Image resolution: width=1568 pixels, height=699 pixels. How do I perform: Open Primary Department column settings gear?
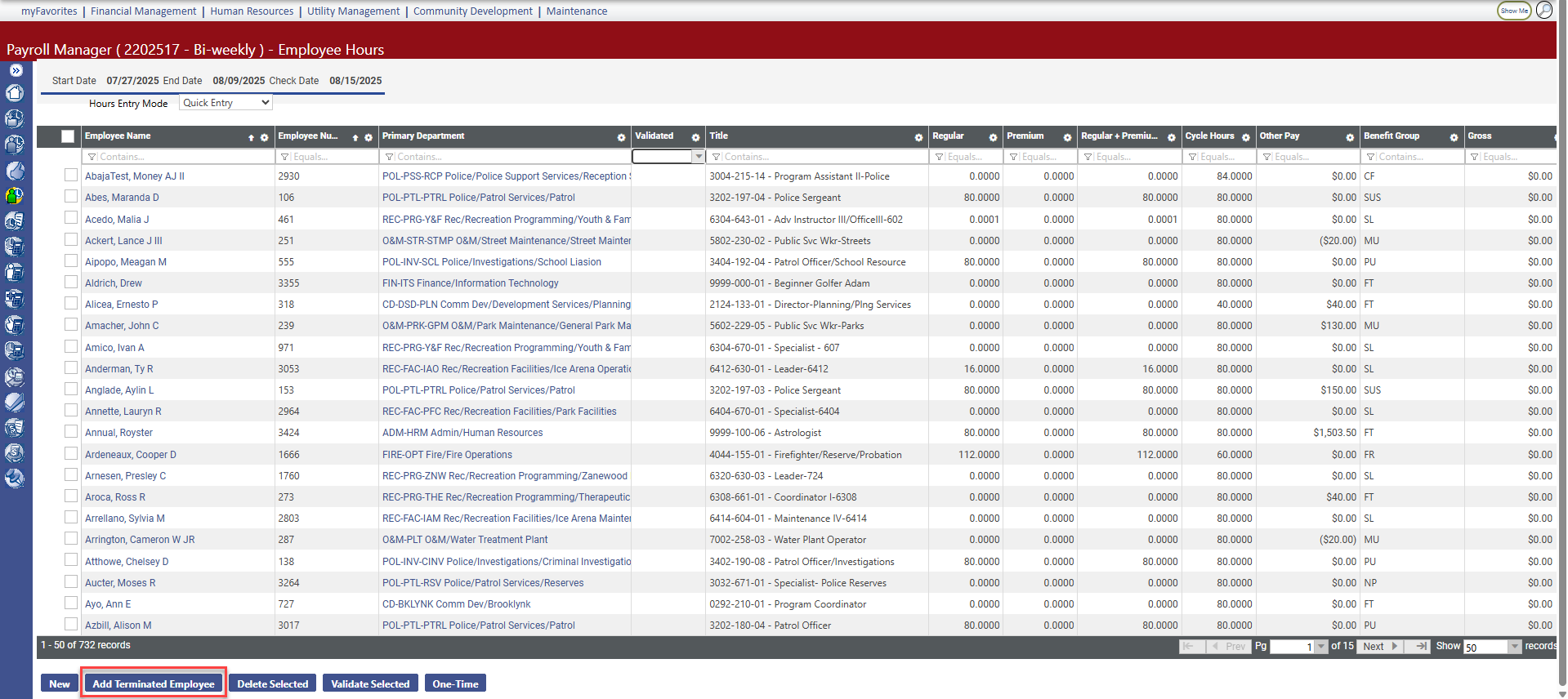point(621,137)
